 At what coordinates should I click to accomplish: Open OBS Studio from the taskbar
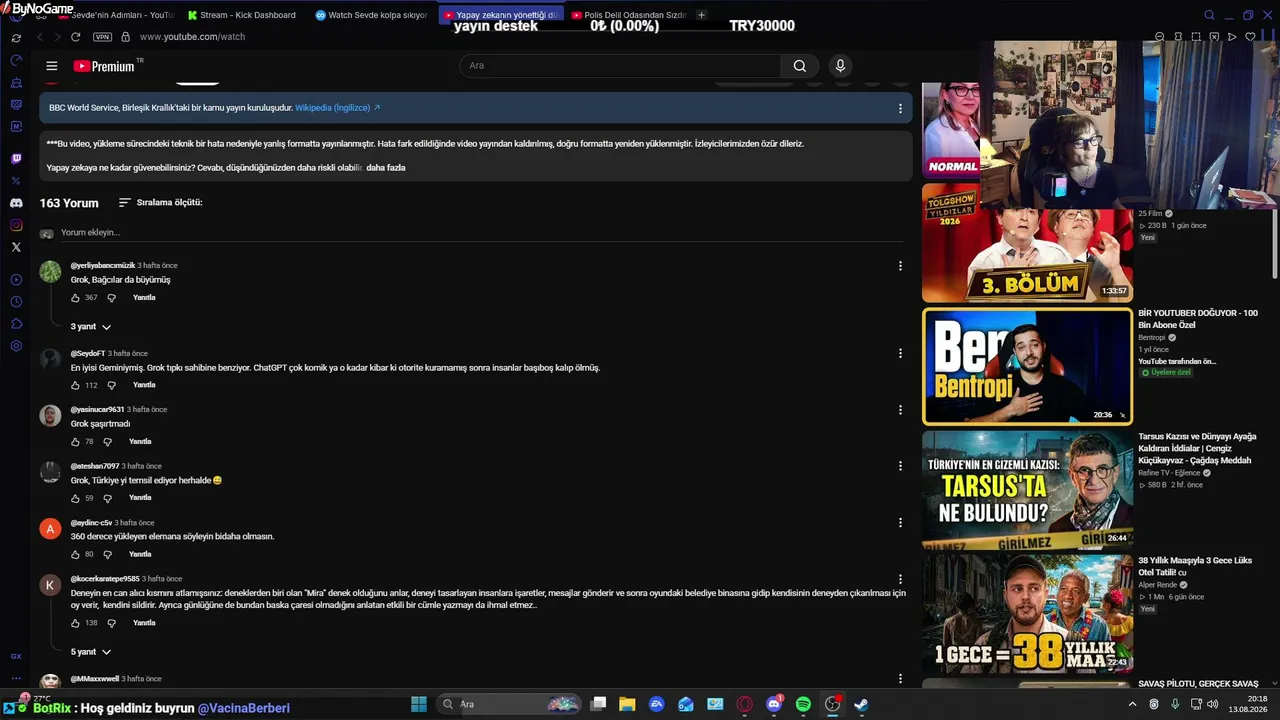(832, 704)
